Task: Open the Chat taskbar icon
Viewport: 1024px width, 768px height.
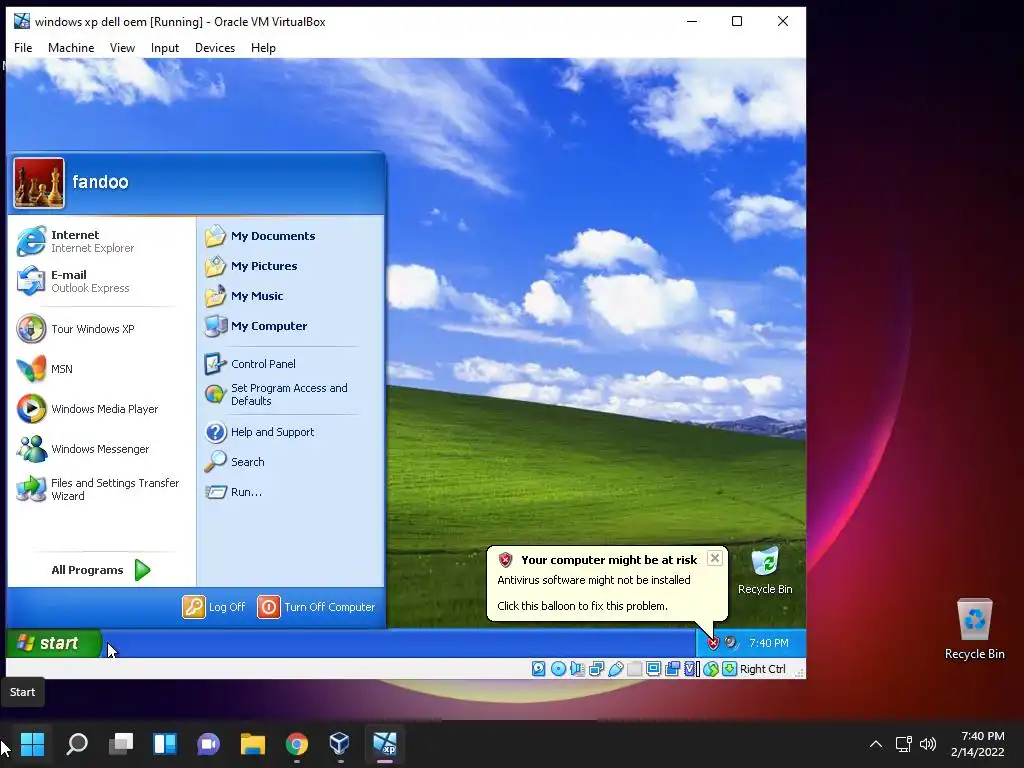Action: point(208,743)
